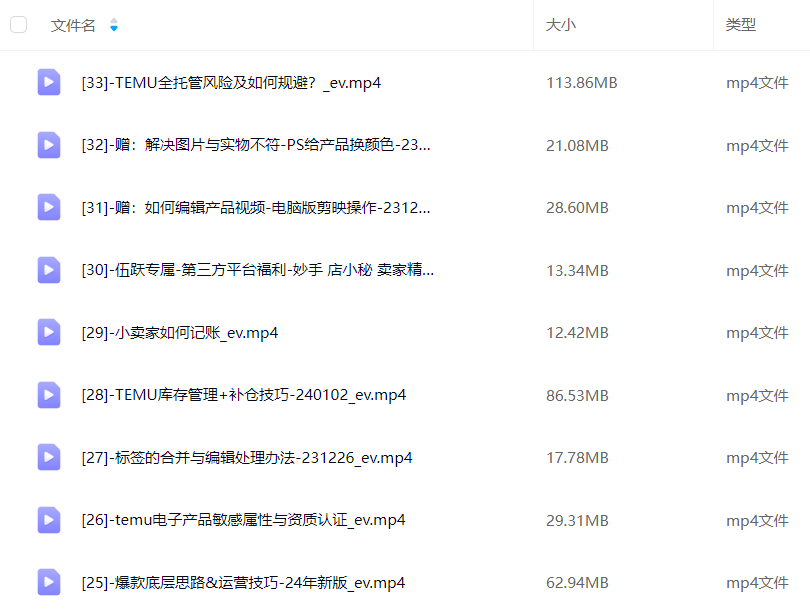
Task: Click video icon for [33]-TEMU全托管风险 file
Action: 49,82
